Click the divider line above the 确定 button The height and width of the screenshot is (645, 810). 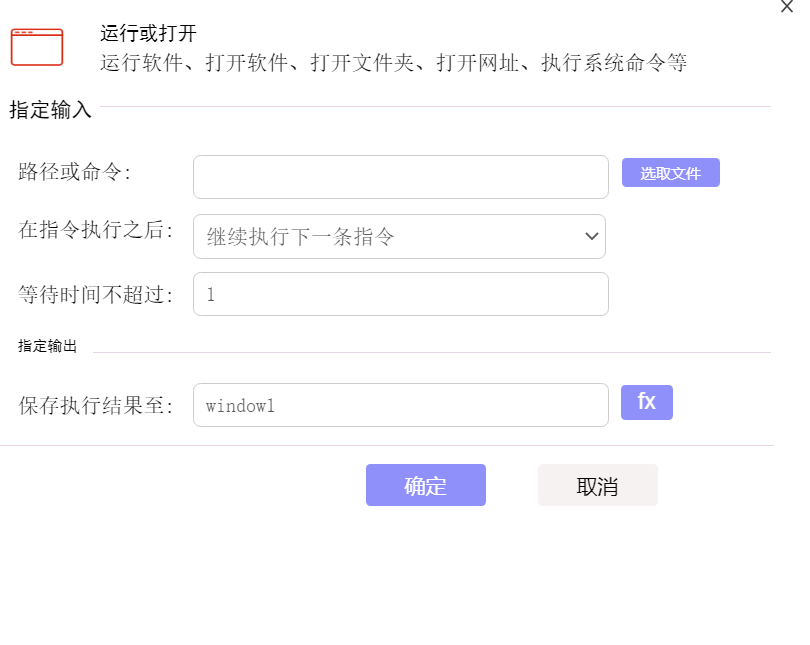[386, 445]
